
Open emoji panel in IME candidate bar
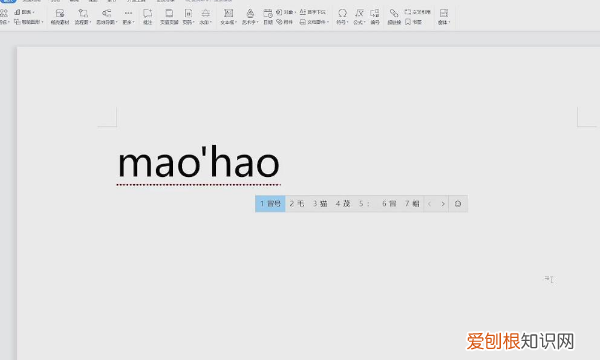click(458, 204)
